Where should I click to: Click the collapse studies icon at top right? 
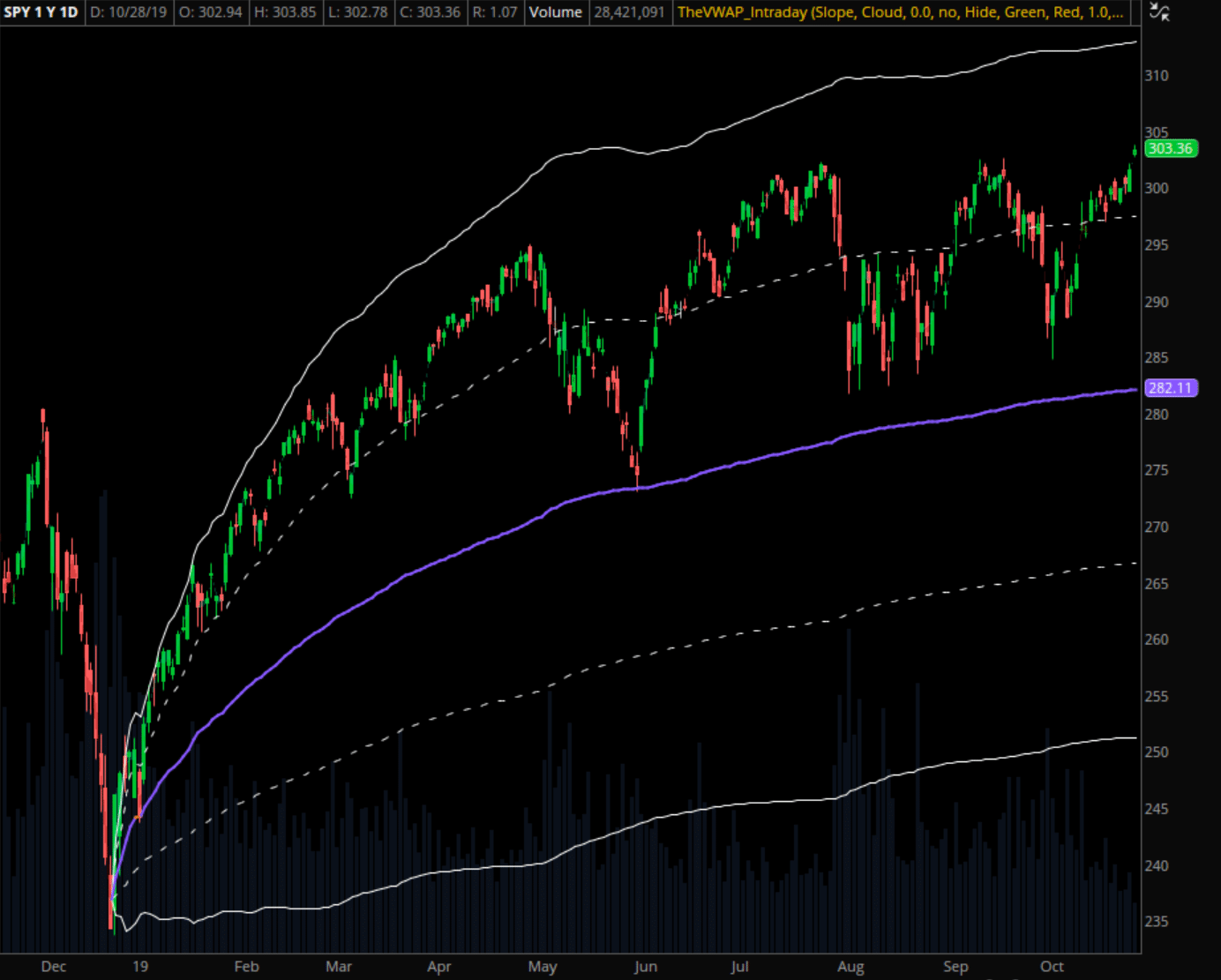point(1160,11)
